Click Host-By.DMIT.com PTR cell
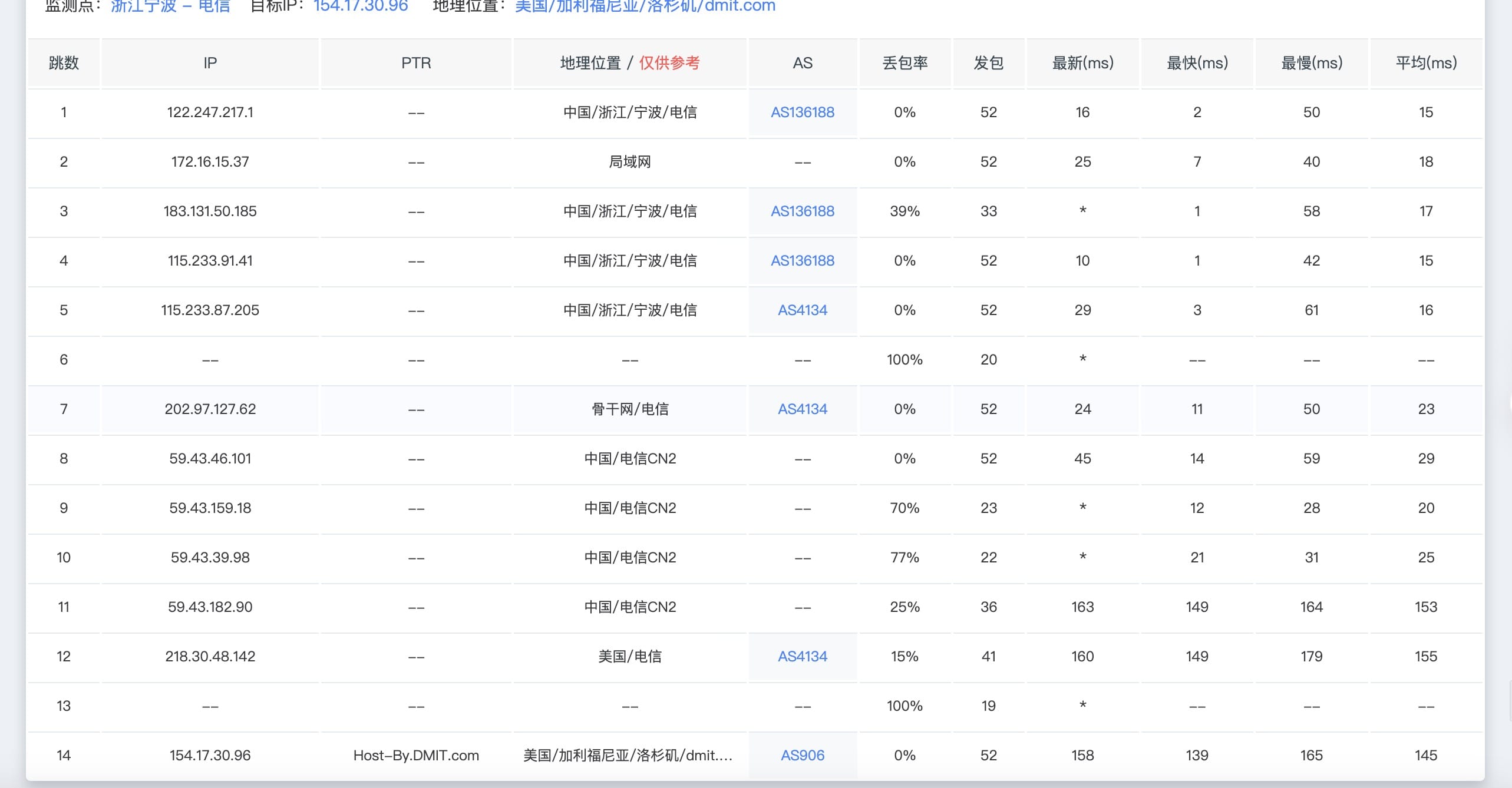1512x788 pixels. coord(416,755)
